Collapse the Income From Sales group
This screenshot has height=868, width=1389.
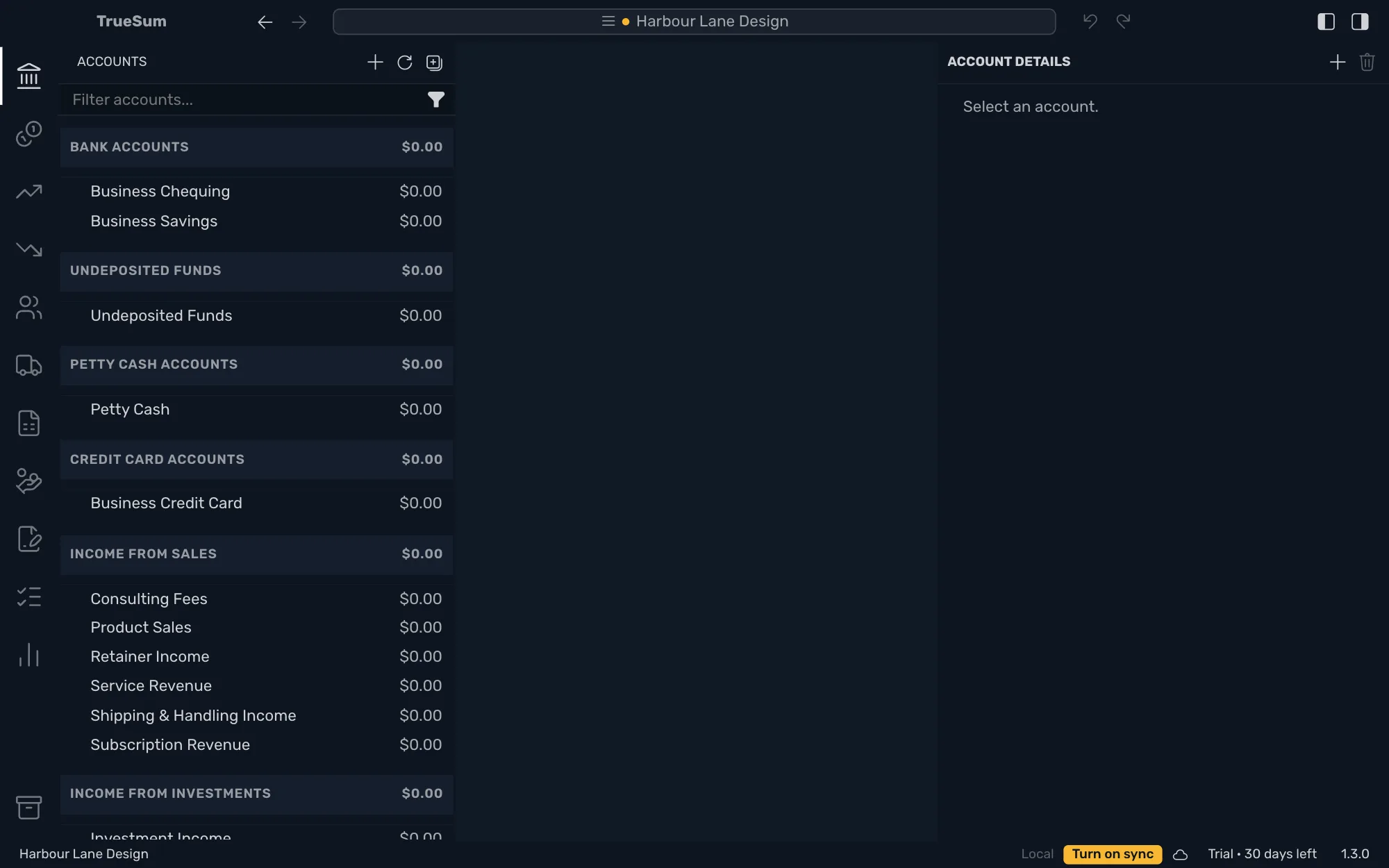[256, 554]
